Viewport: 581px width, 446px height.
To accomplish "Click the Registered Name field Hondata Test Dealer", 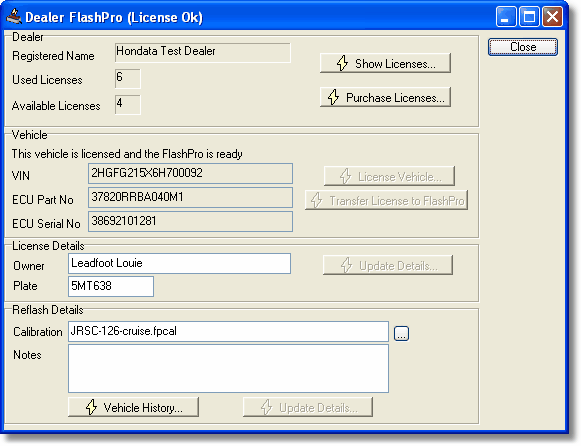I will point(203,53).
